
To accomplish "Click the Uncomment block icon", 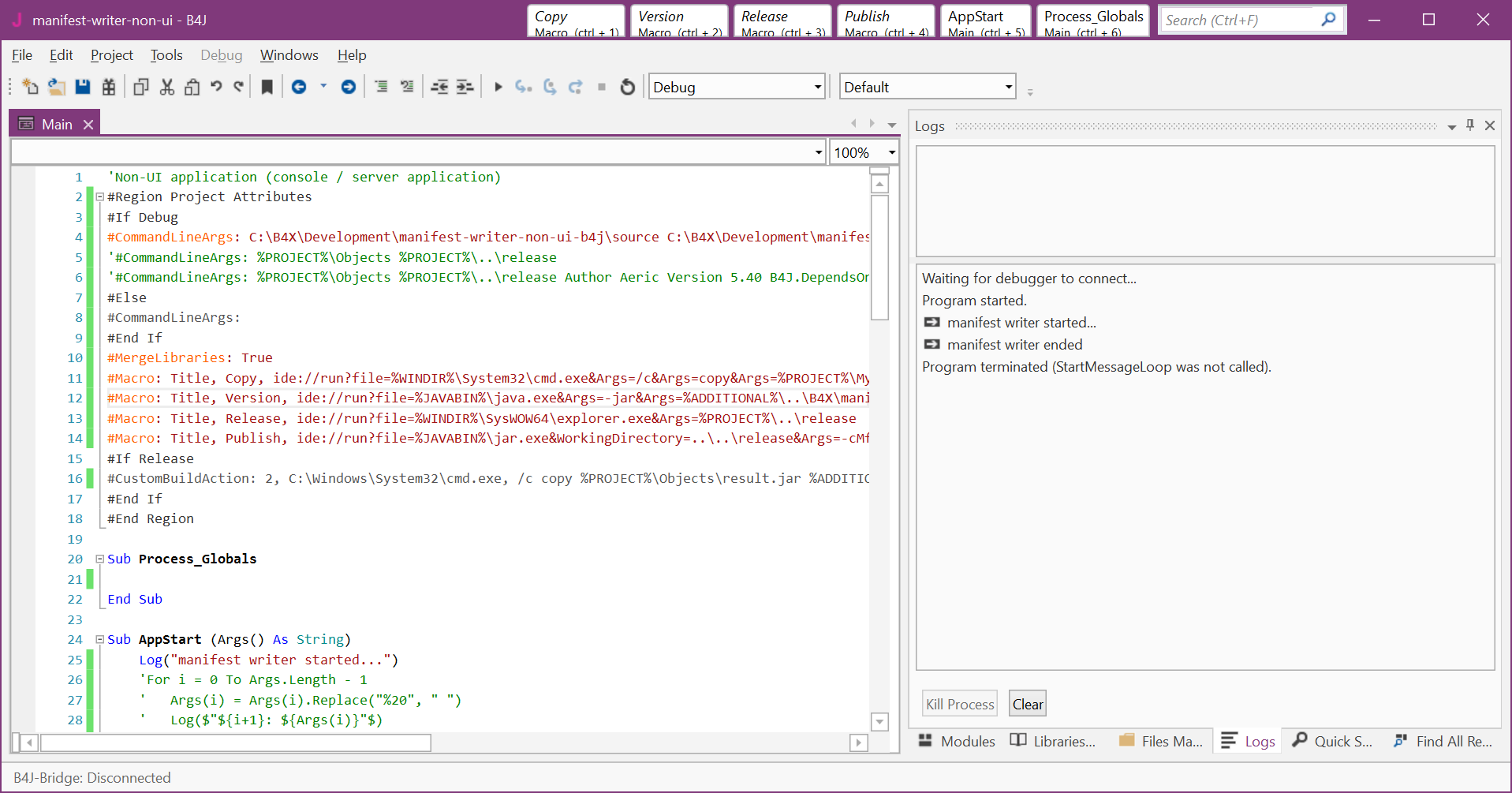I will click(407, 87).
